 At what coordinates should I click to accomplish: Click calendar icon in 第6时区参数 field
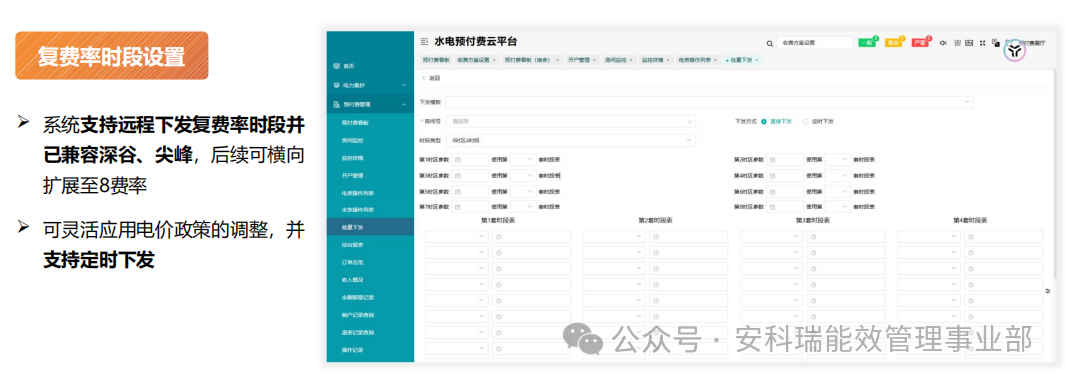pyautogui.click(x=772, y=191)
